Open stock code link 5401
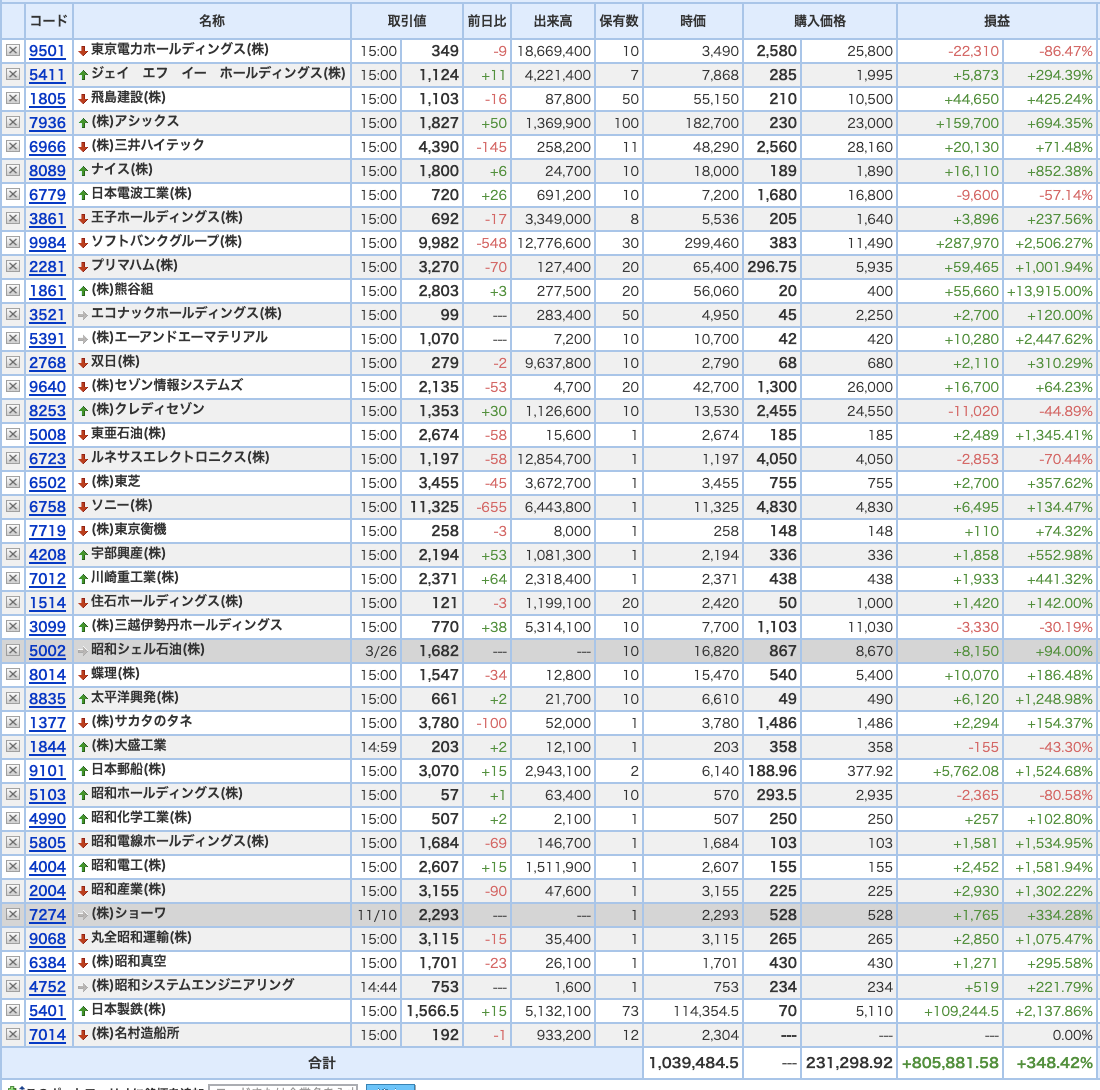This screenshot has height=1090, width=1100. point(47,1011)
